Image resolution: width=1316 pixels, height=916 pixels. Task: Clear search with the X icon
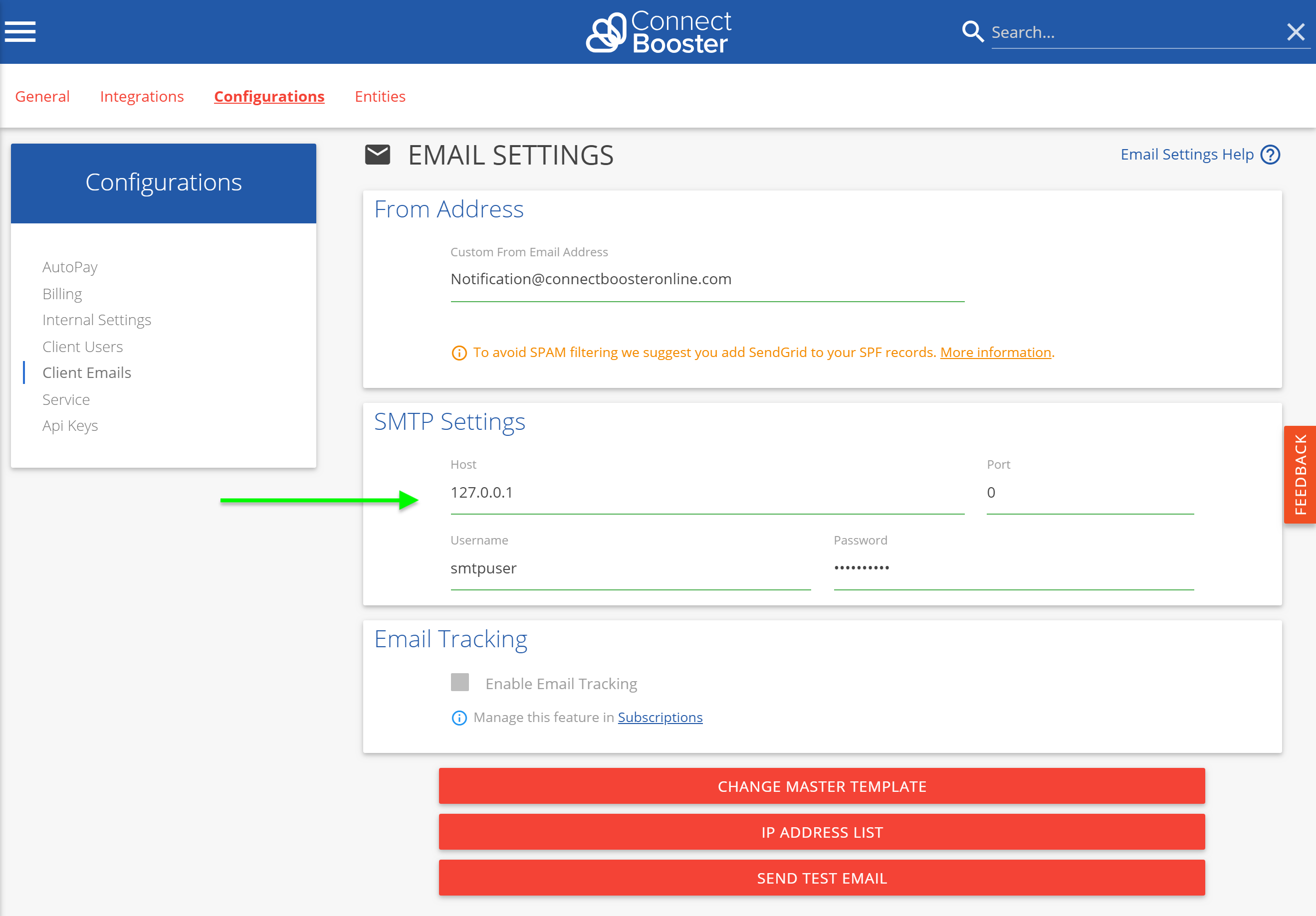(1296, 31)
